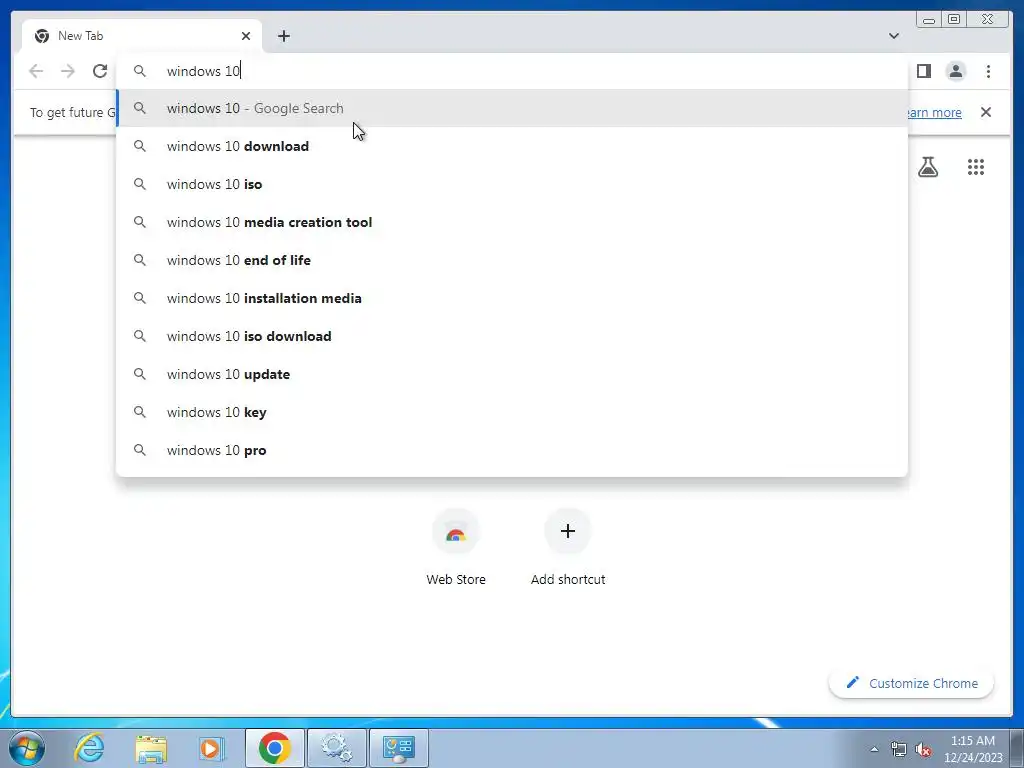
Task: Click magnifier icon in address bar
Action: click(140, 71)
